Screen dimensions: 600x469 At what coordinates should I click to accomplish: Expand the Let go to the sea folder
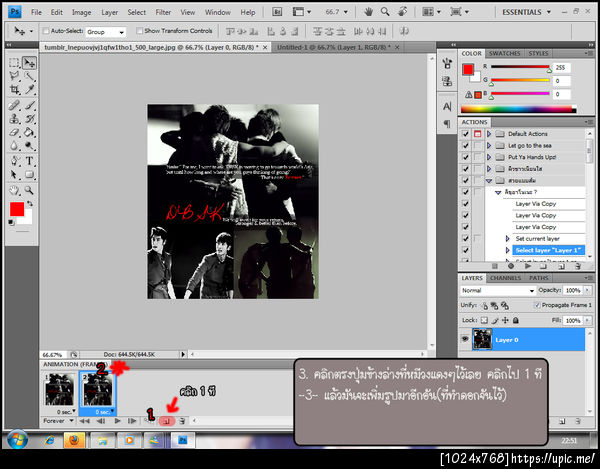(x=489, y=146)
